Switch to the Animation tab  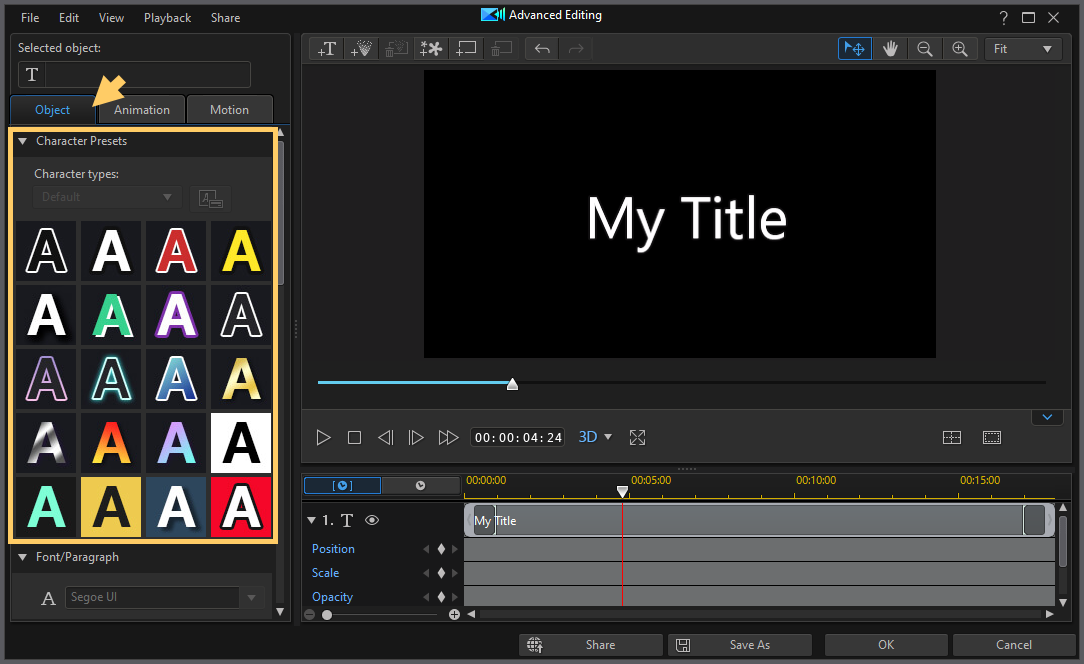pyautogui.click(x=141, y=109)
